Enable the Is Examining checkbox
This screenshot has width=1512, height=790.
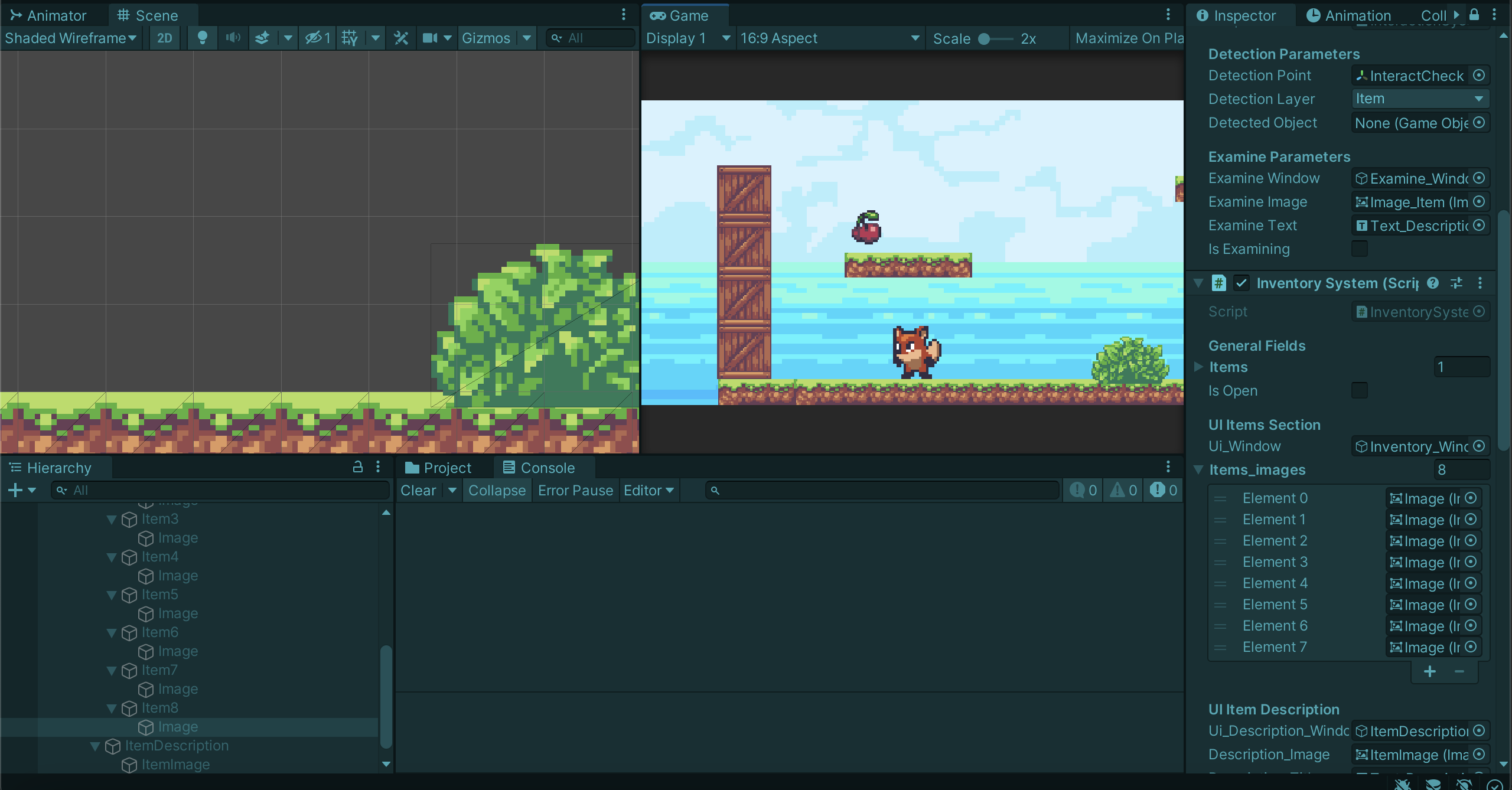pos(1359,249)
